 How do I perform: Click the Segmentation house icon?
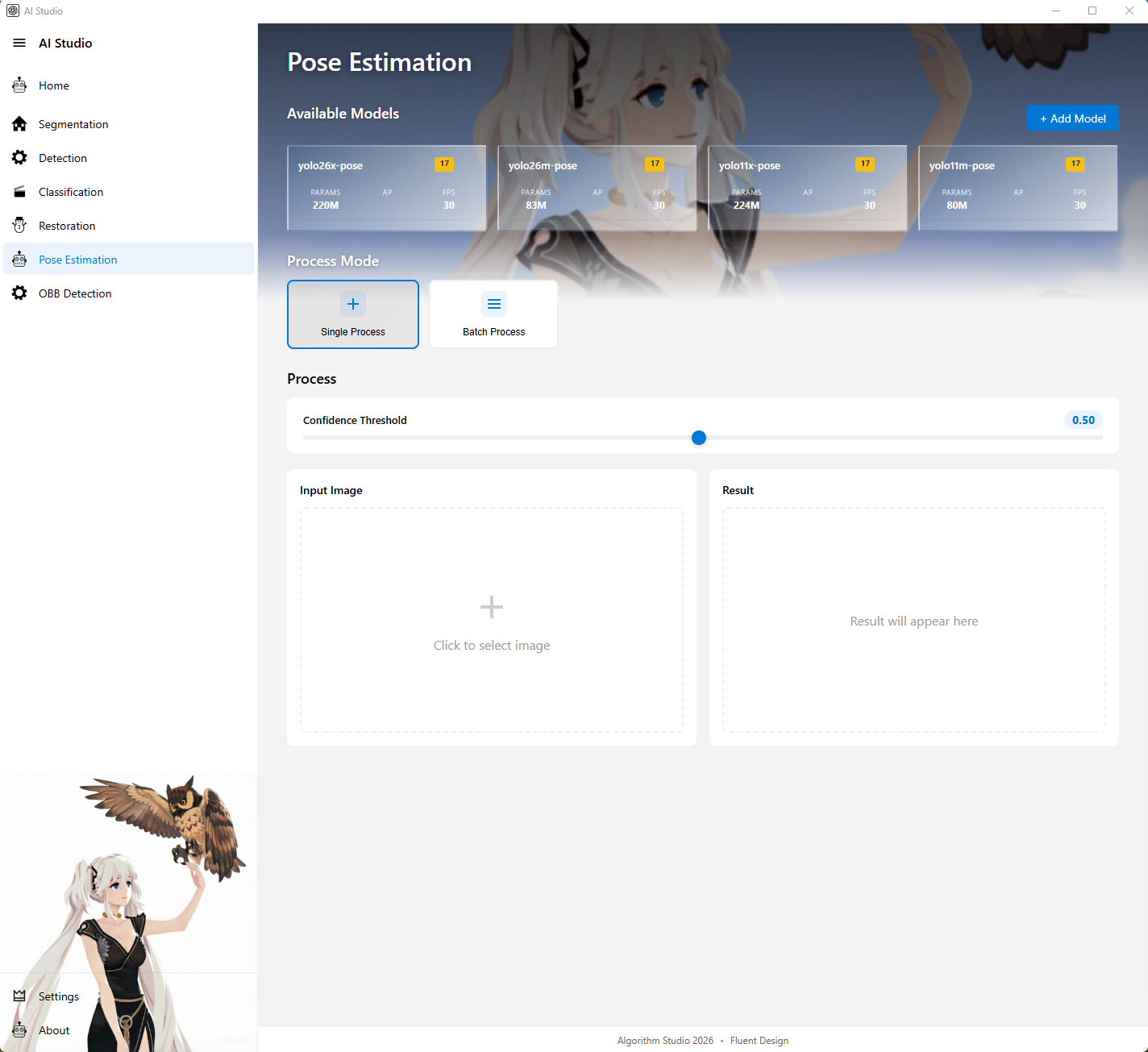[19, 124]
